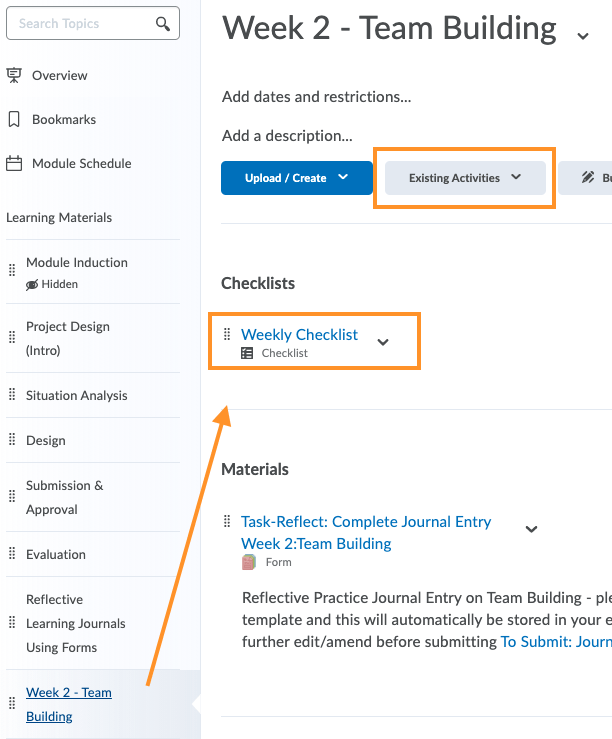Click the search magnifier icon
The width and height of the screenshot is (612, 739).
click(164, 23)
